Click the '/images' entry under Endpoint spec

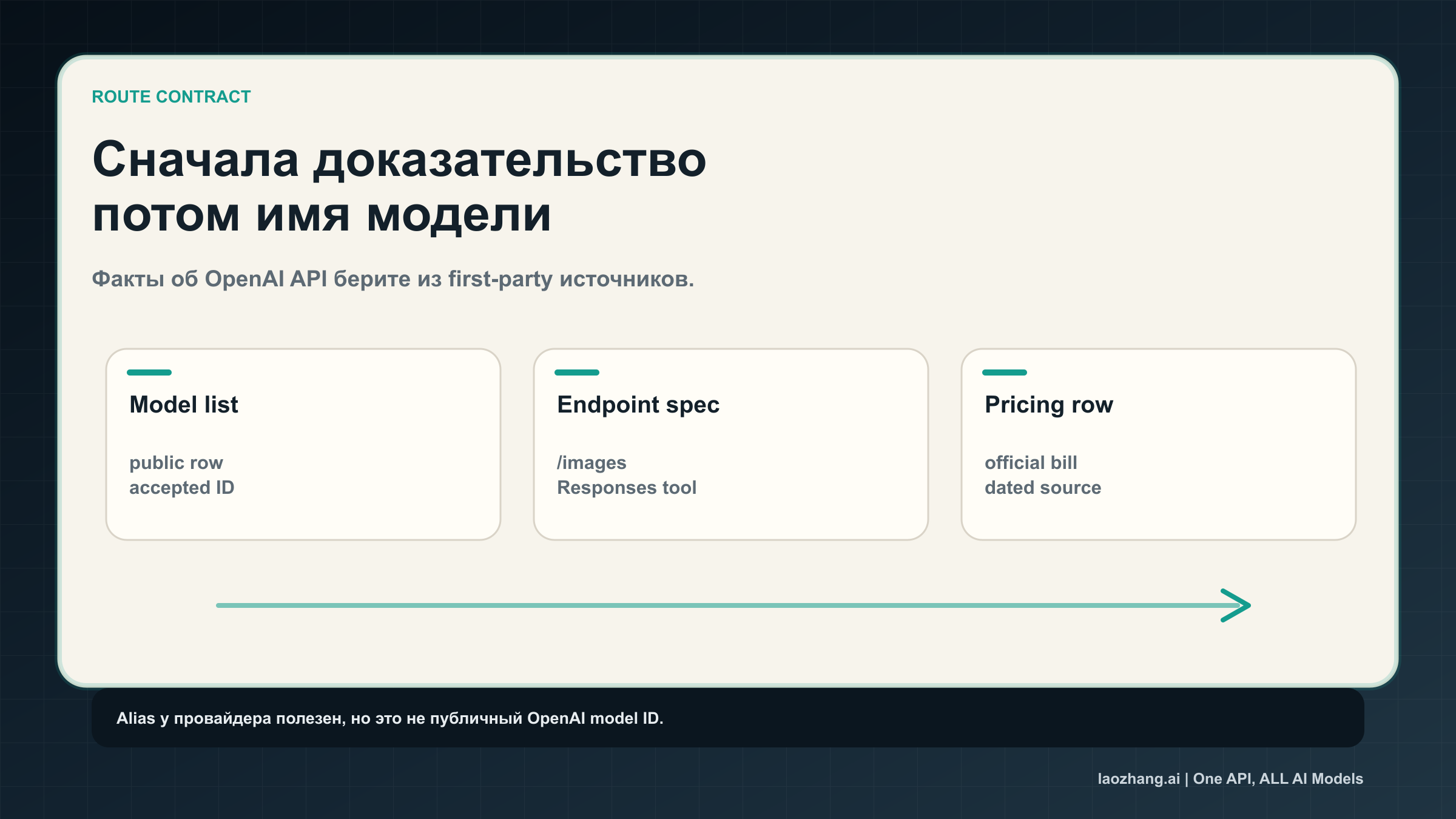592,462
